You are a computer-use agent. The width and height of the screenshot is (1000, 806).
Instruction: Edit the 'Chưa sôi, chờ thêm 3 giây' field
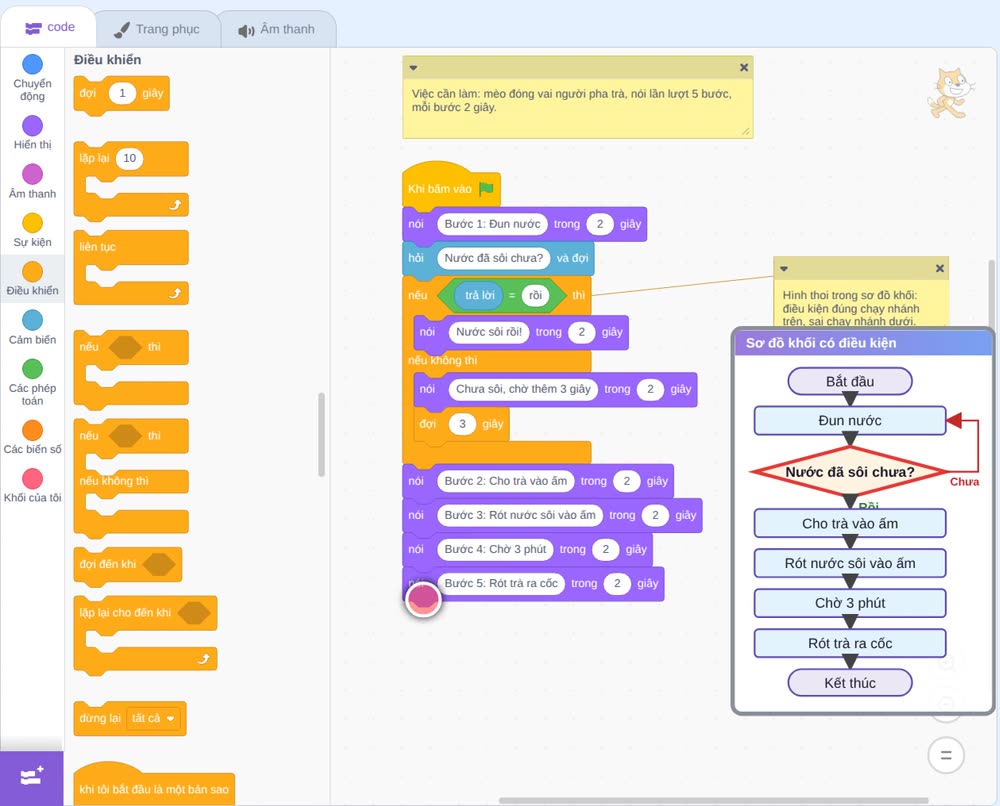coord(523,389)
